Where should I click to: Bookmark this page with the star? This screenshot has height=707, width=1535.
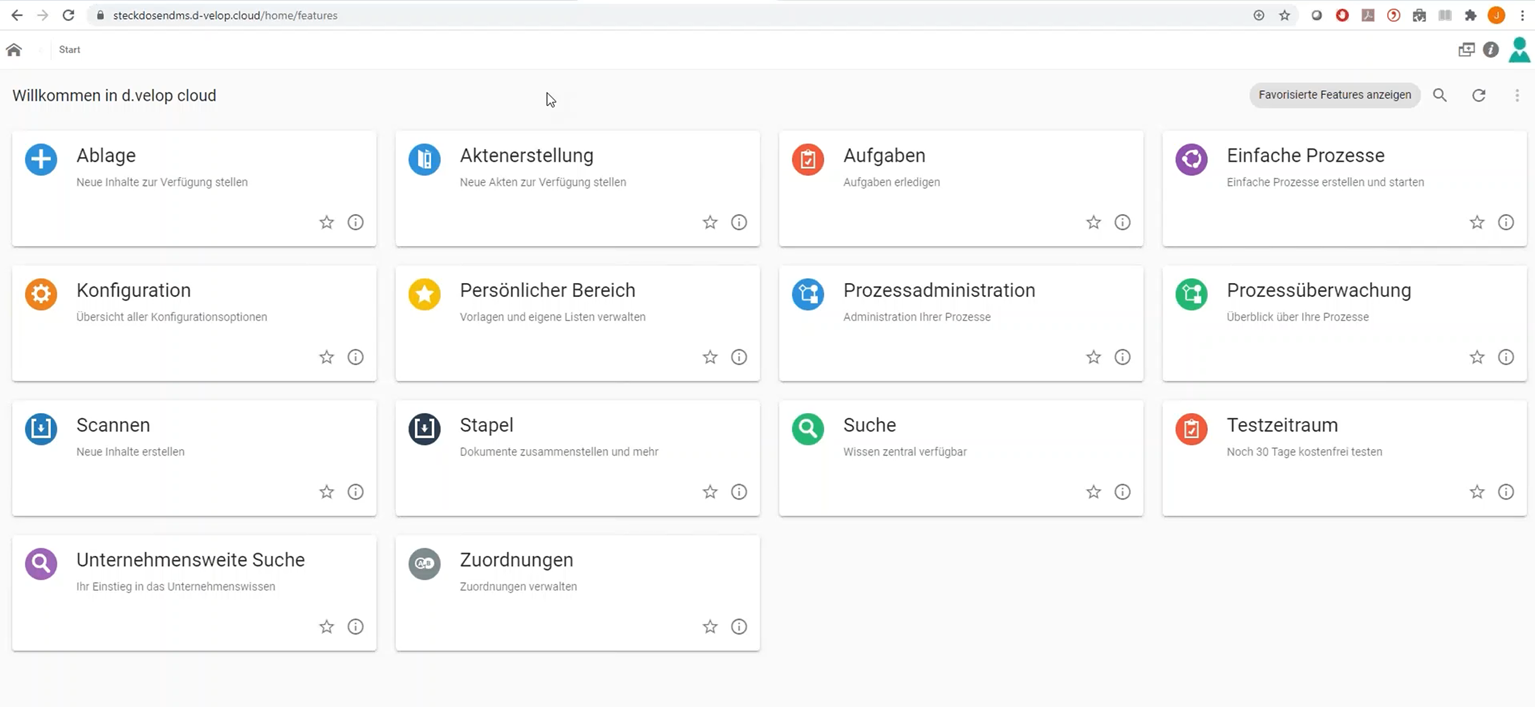point(1285,15)
